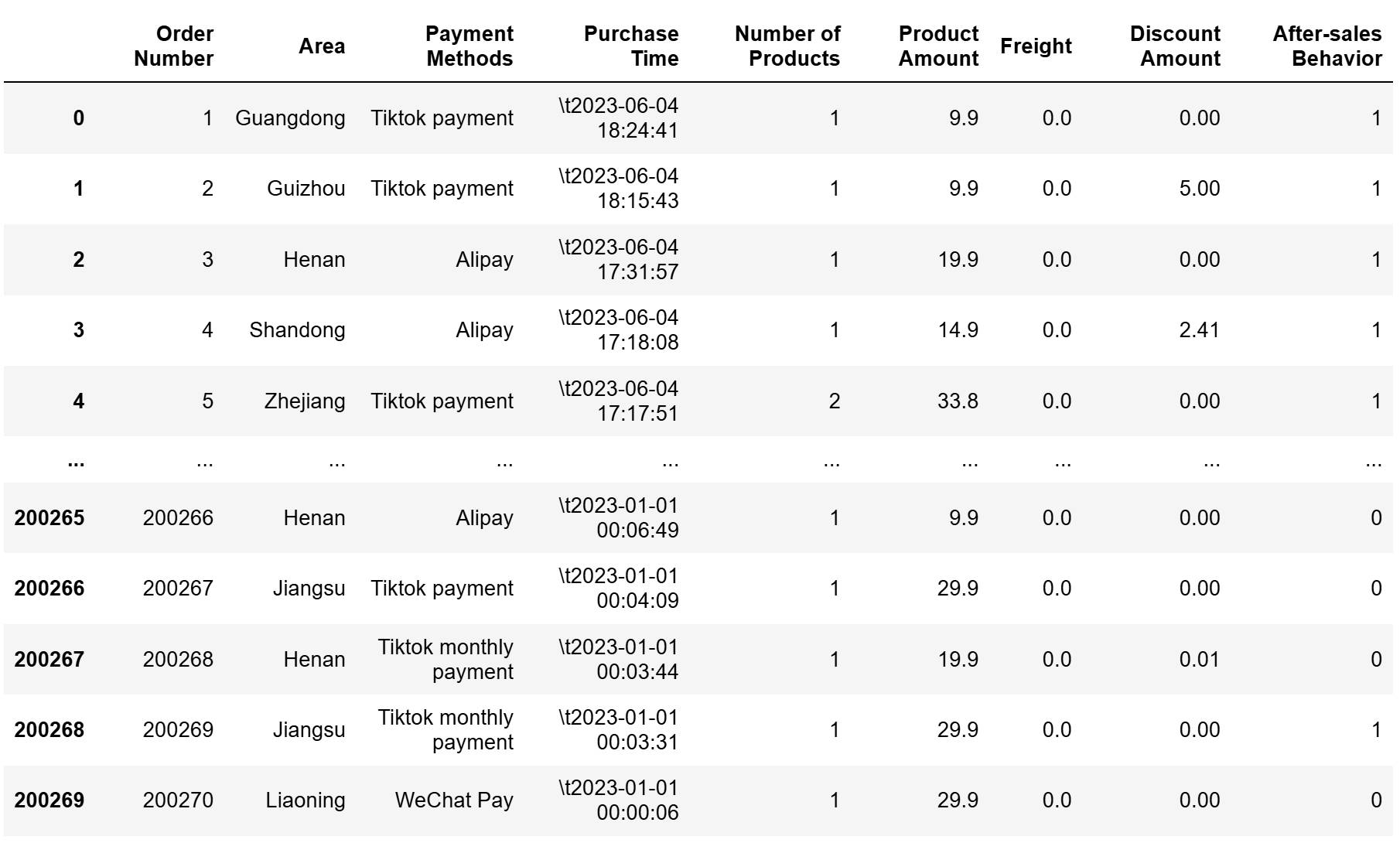Image resolution: width=1400 pixels, height=843 pixels.
Task: Click the 33.8 product amount cell
Action: (x=958, y=401)
